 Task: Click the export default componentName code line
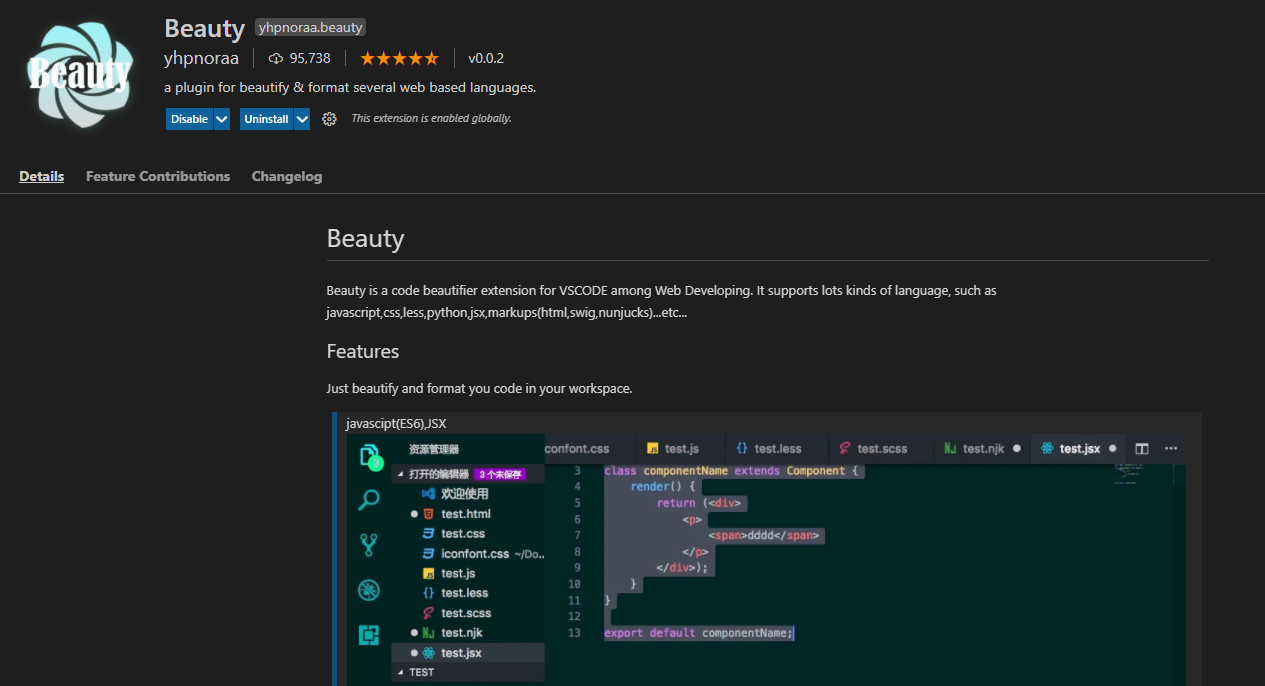point(699,633)
